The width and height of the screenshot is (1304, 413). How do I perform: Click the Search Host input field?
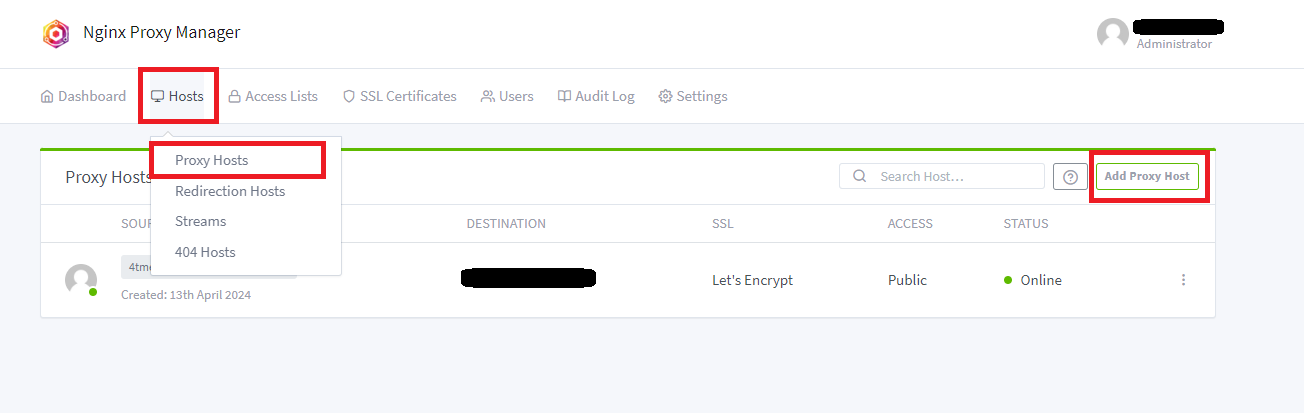coord(942,176)
